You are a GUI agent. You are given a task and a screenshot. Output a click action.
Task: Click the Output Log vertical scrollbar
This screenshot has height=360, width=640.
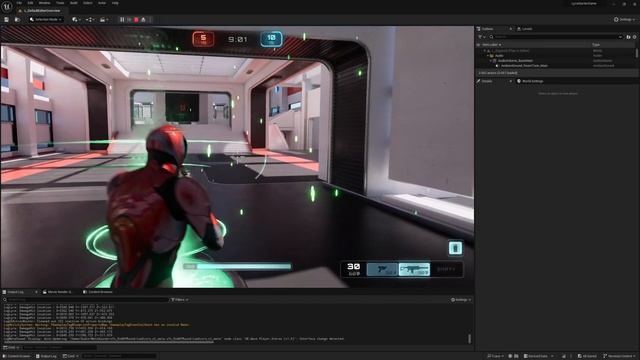click(x=469, y=338)
